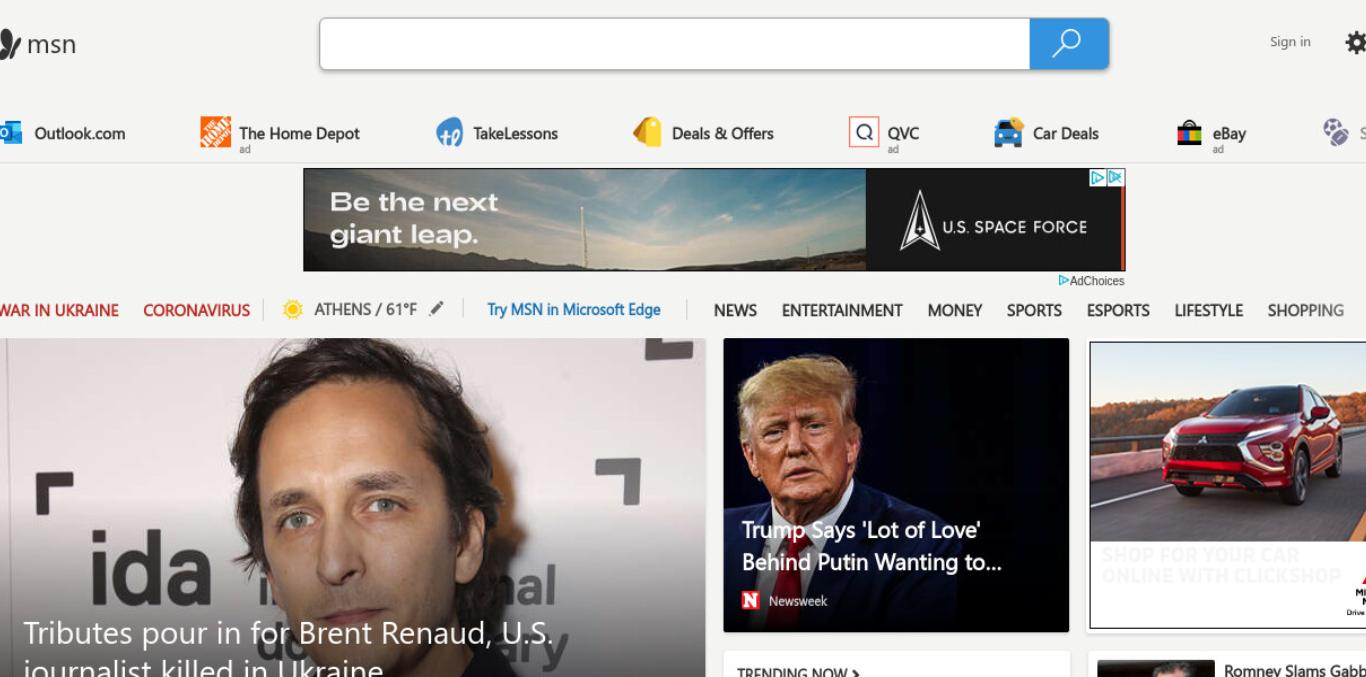The height and width of the screenshot is (677, 1366).
Task: Click the QVC text link
Action: (x=903, y=133)
